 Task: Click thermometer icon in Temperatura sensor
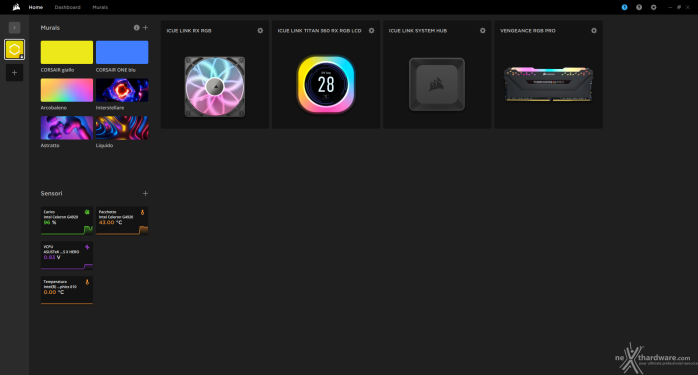click(x=87, y=282)
